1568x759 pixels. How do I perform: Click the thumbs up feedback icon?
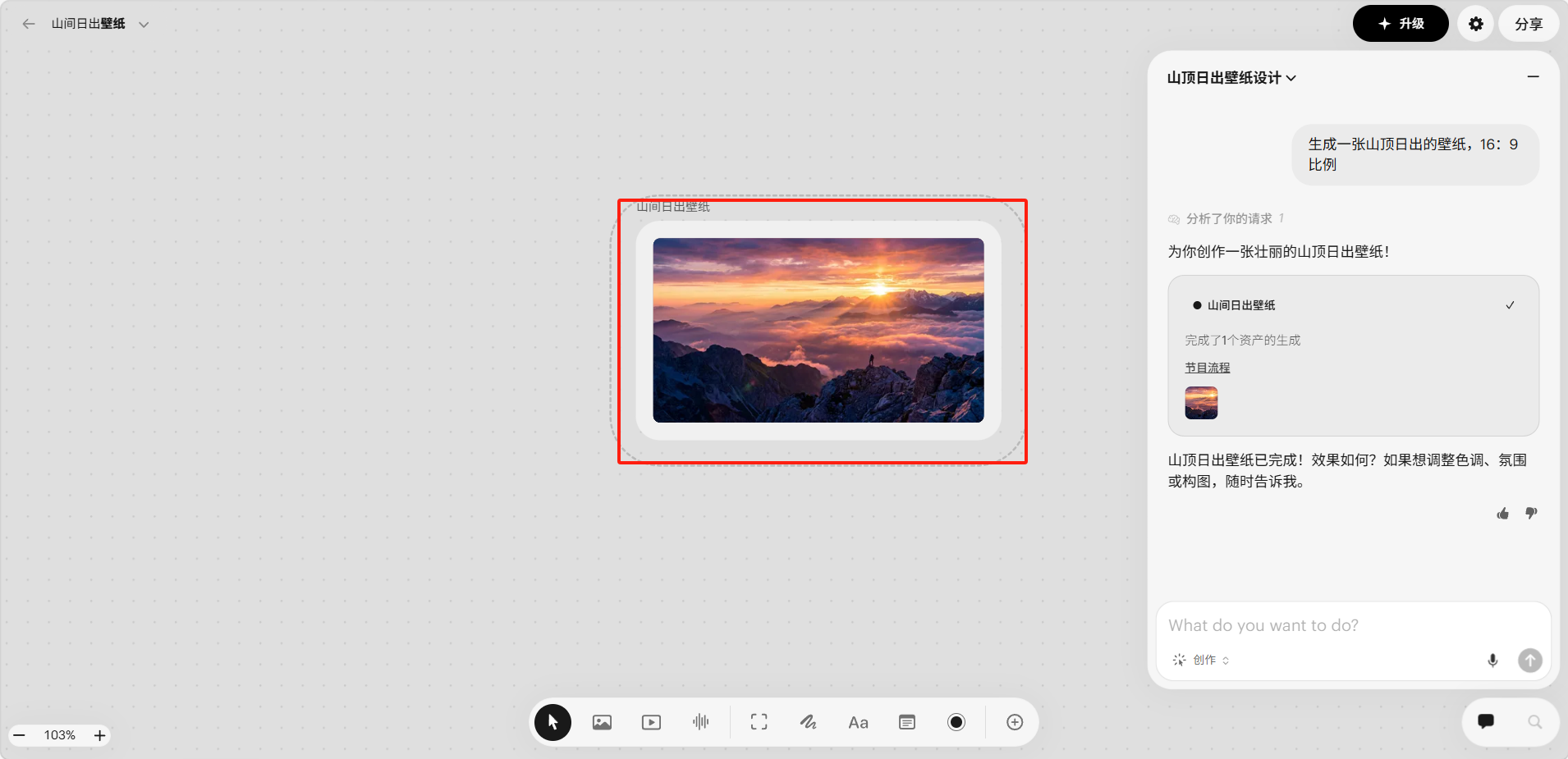click(1502, 514)
